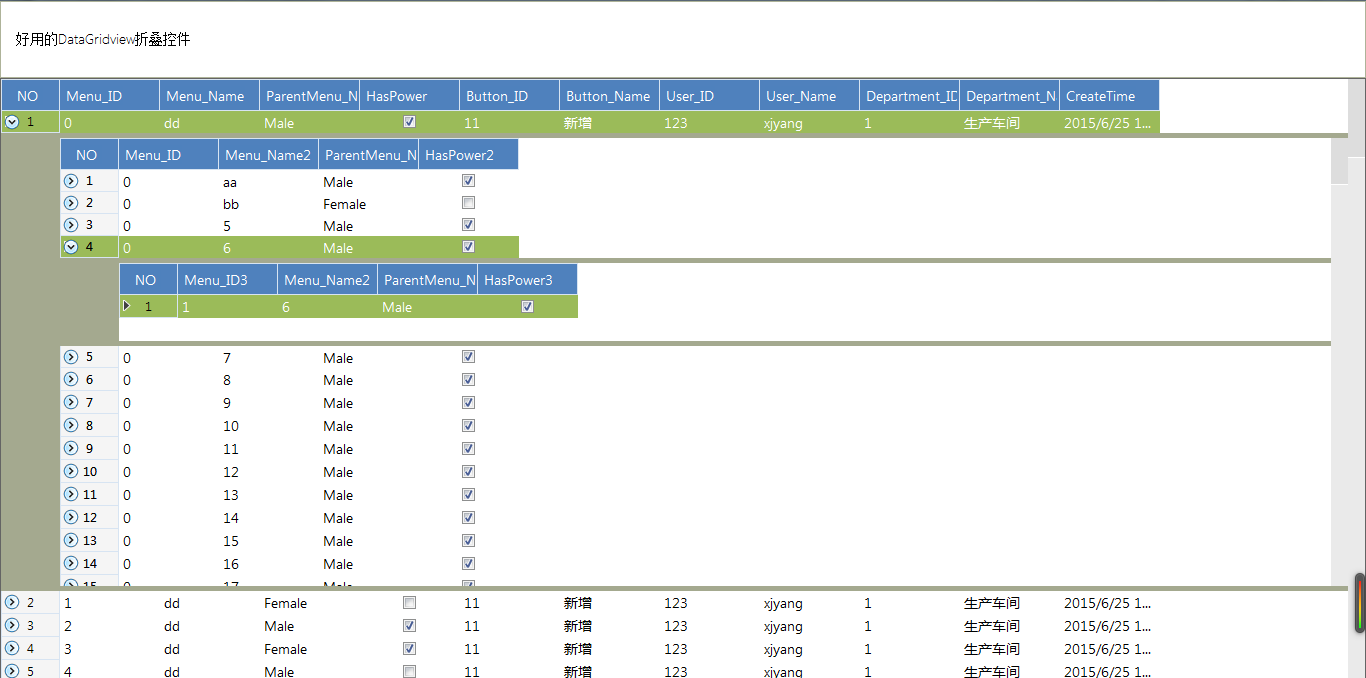1366x678 pixels.
Task: Expand nested row 6 with Menu_Name2 8
Action: click(x=71, y=379)
